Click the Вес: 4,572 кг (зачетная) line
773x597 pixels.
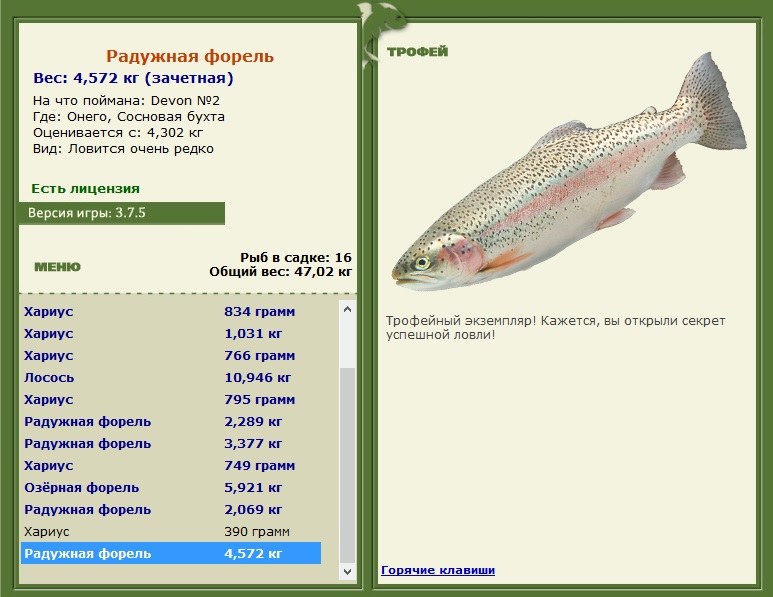[x=133, y=78]
